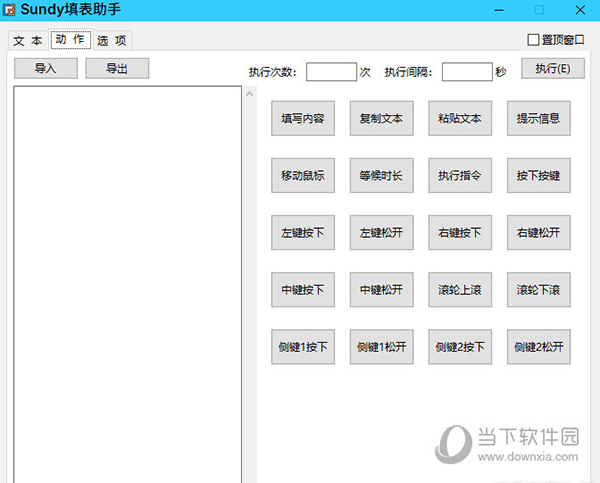Click the 侧键2按下 button
600x483 pixels.
pos(460,347)
